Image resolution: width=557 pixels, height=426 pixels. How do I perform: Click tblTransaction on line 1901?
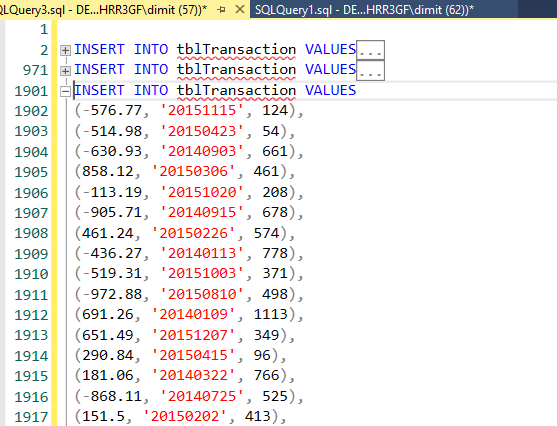click(x=237, y=91)
